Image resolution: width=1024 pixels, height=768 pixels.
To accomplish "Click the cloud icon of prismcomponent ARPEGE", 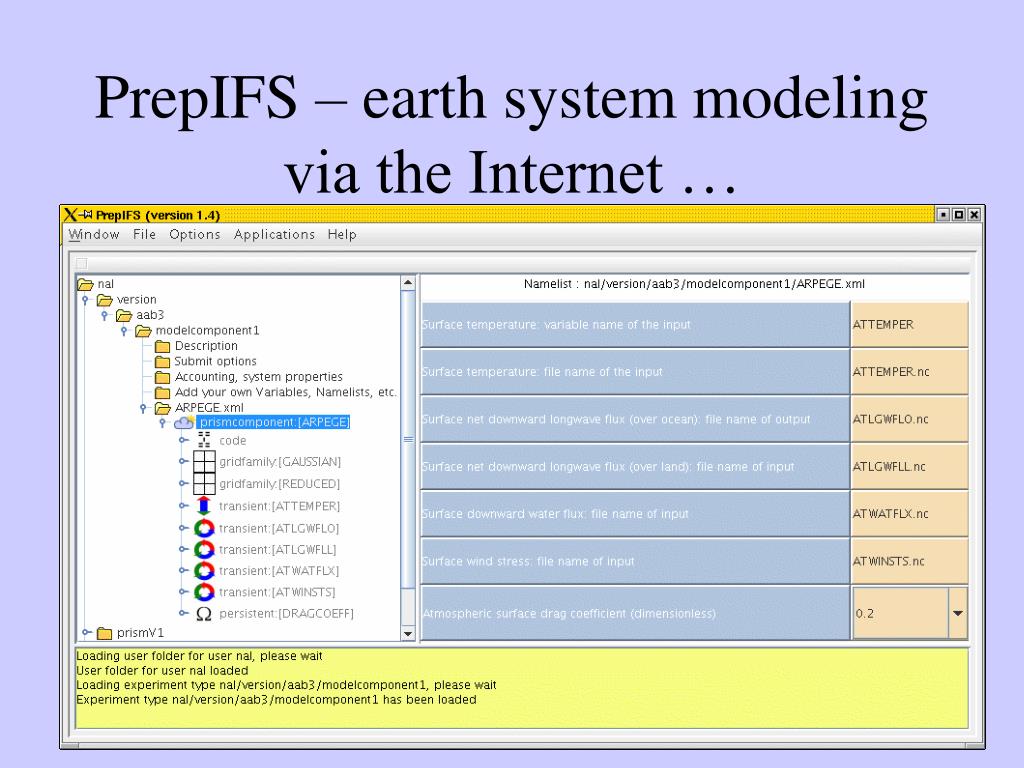I will click(184, 423).
